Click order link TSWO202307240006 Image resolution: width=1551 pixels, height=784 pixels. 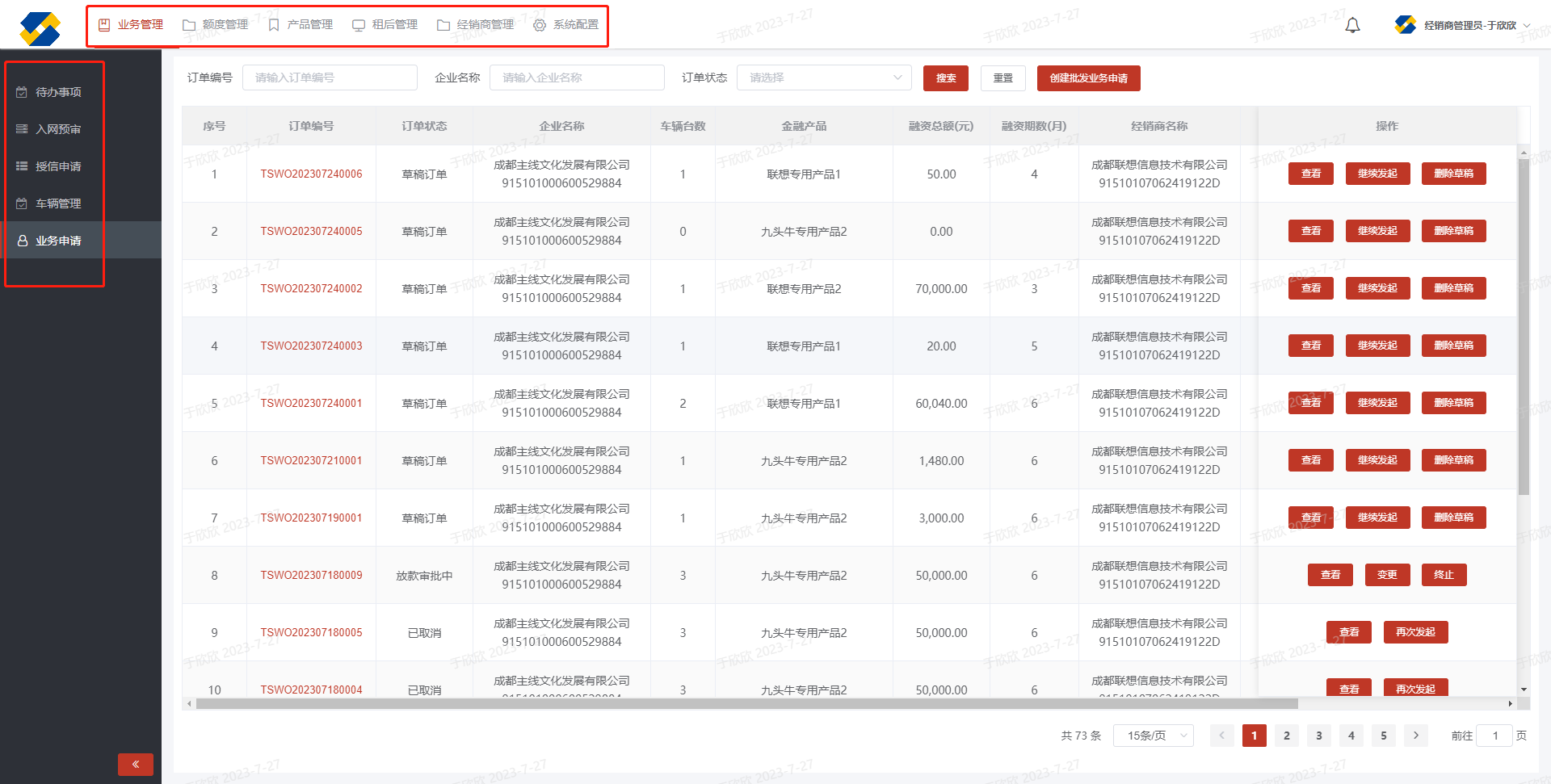click(x=311, y=174)
